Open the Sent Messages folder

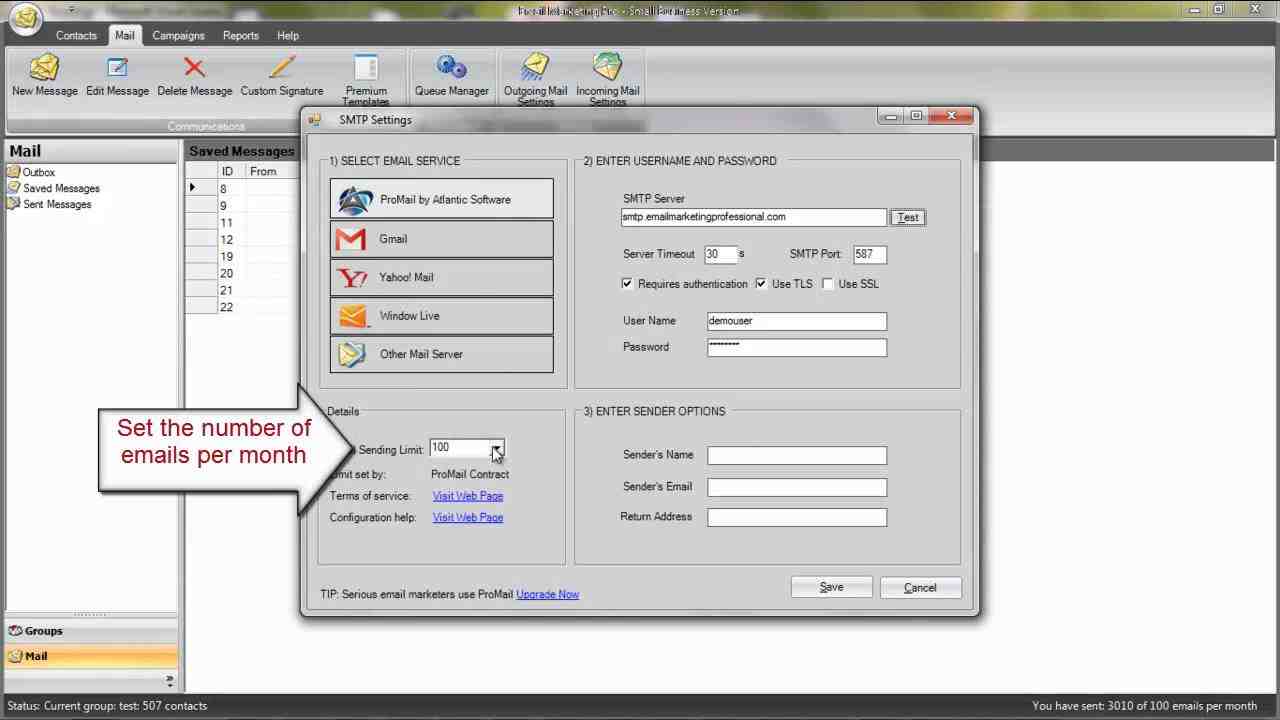tap(49, 204)
